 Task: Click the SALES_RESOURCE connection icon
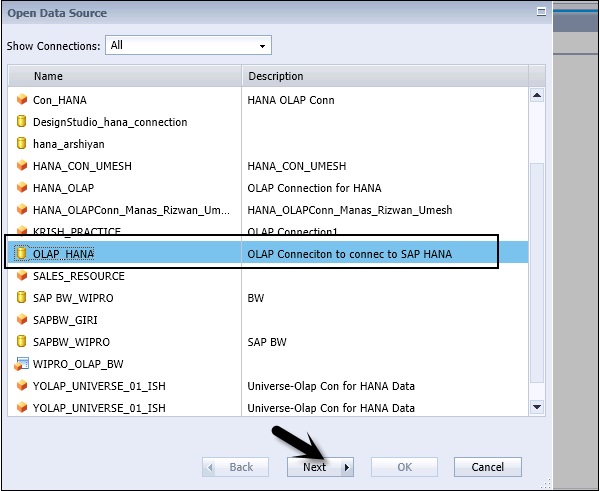click(22, 276)
